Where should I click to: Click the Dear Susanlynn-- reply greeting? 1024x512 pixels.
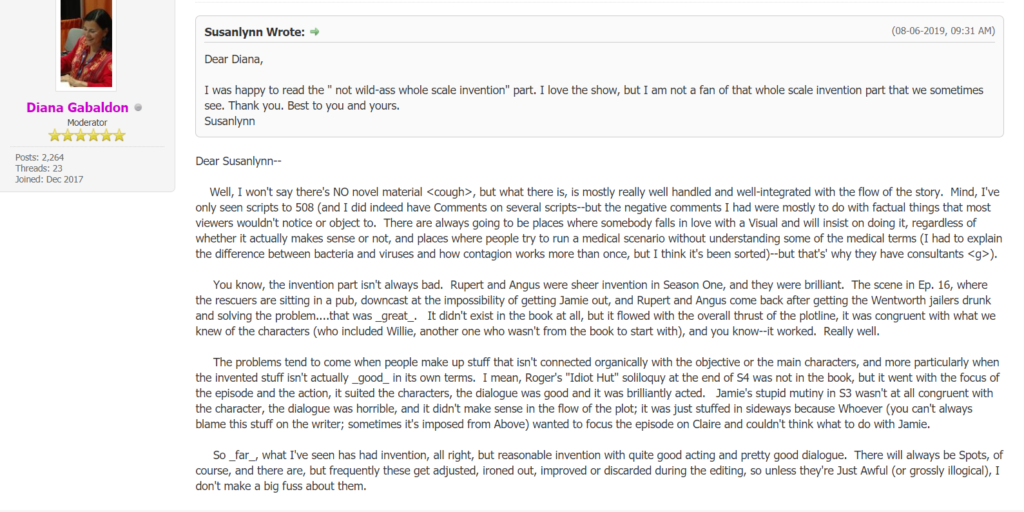tap(238, 161)
